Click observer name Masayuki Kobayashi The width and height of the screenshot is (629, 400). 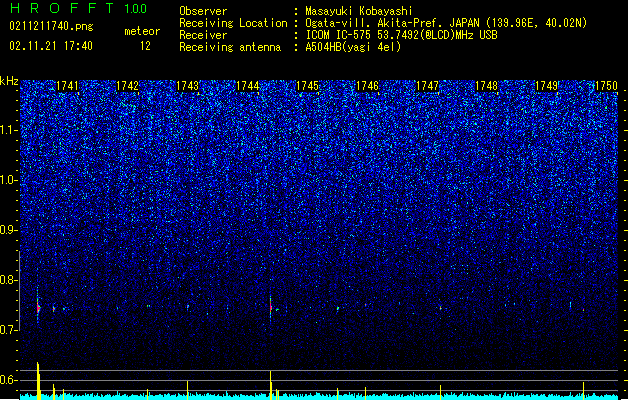coord(359,11)
